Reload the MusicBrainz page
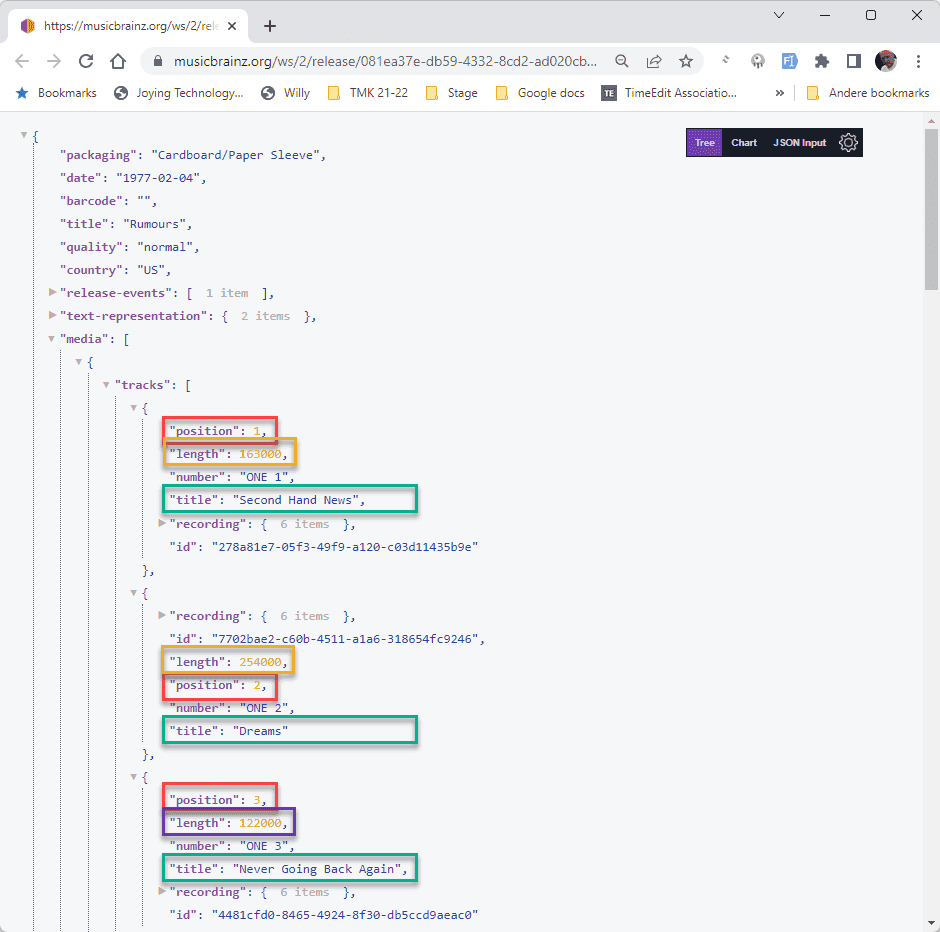The height and width of the screenshot is (932, 940). 86,61
